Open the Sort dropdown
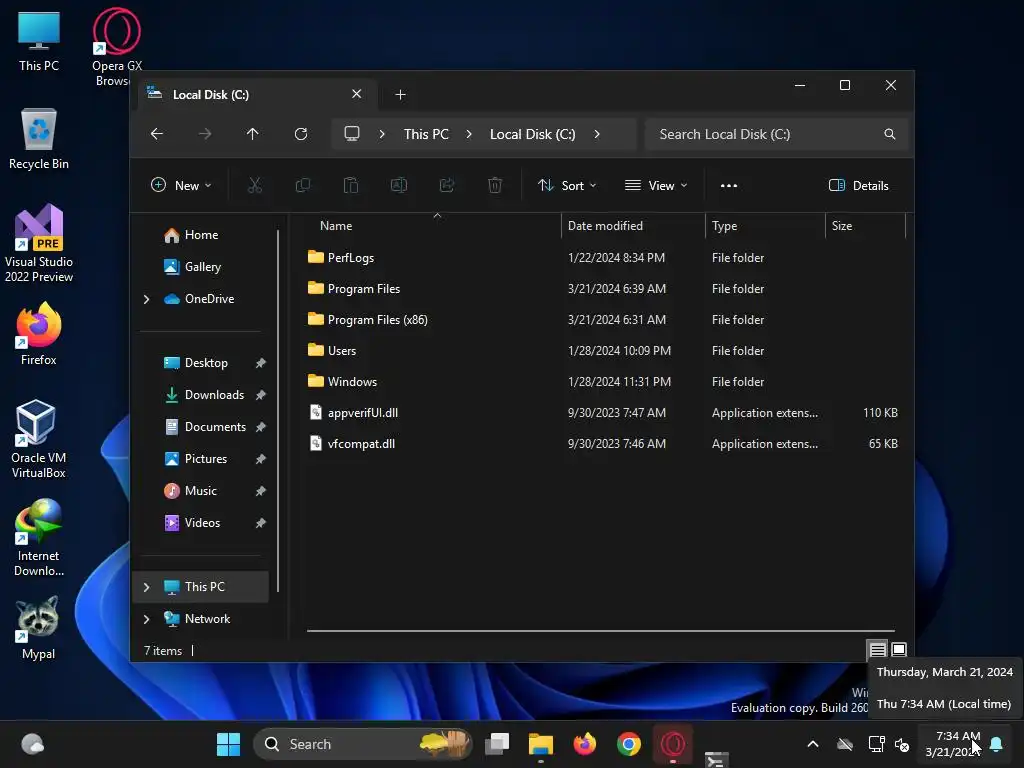Viewport: 1024px width, 768px height. pos(567,185)
